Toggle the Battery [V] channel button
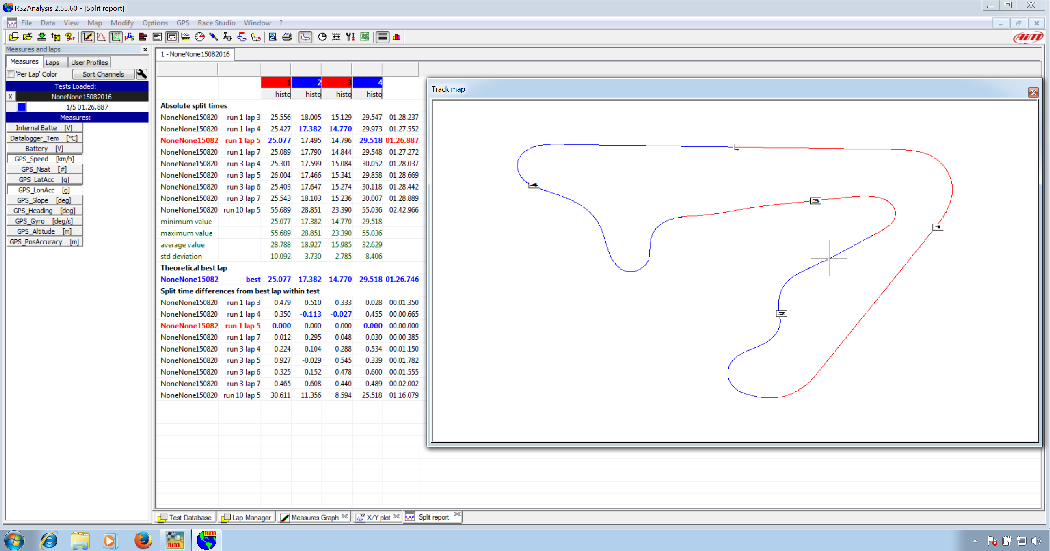This screenshot has width=1050, height=551. pos(44,149)
